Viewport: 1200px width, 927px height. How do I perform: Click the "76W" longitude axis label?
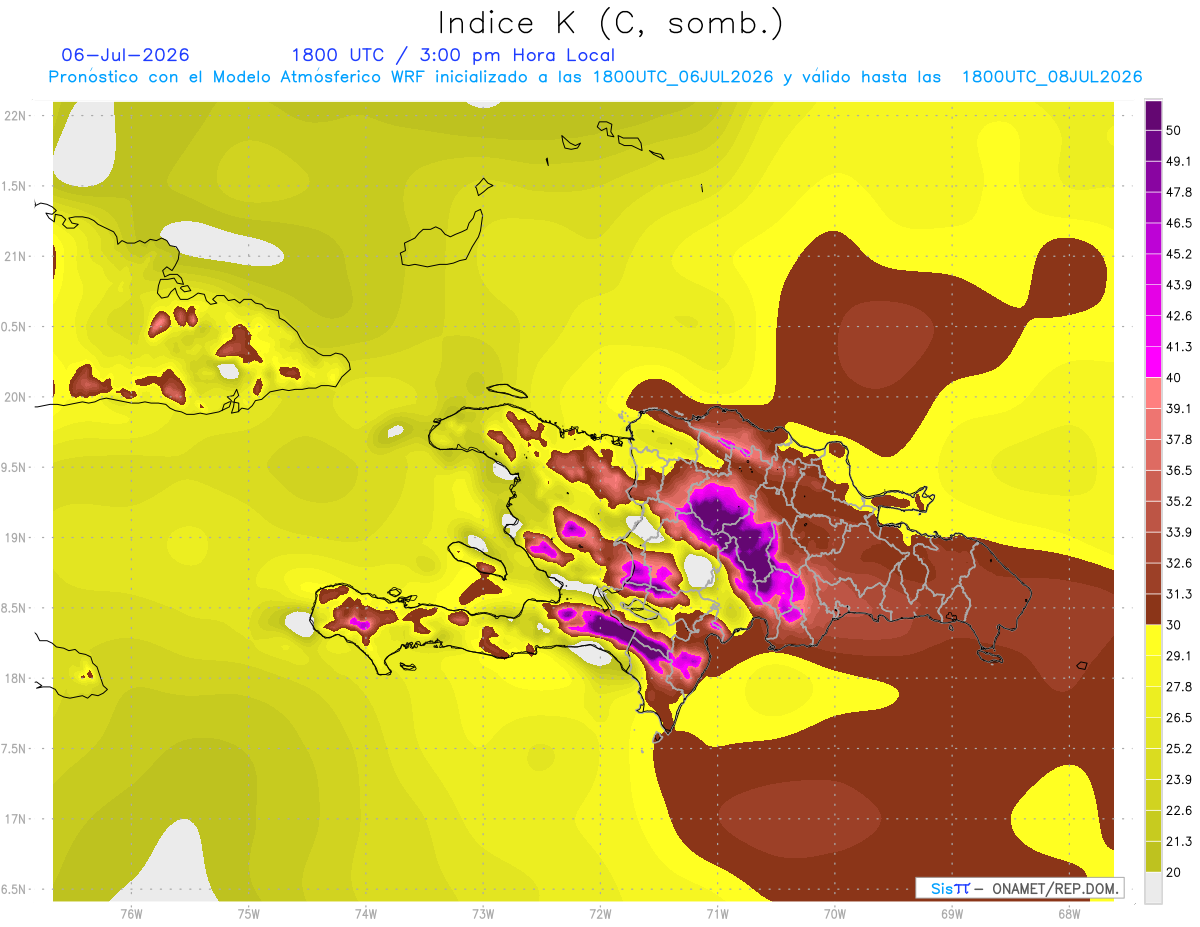131,914
